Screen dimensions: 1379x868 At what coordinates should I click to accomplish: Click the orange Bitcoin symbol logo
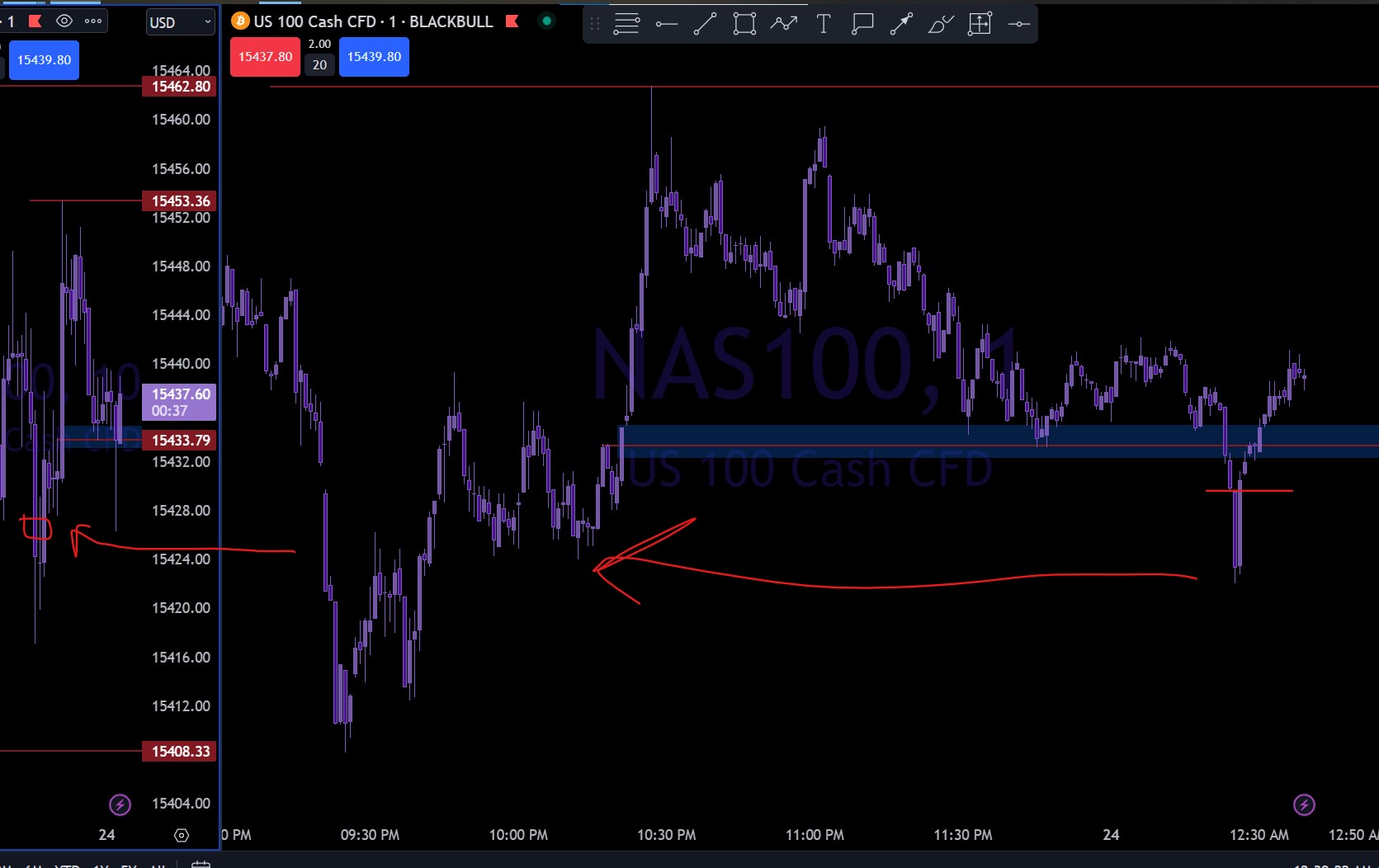240,21
